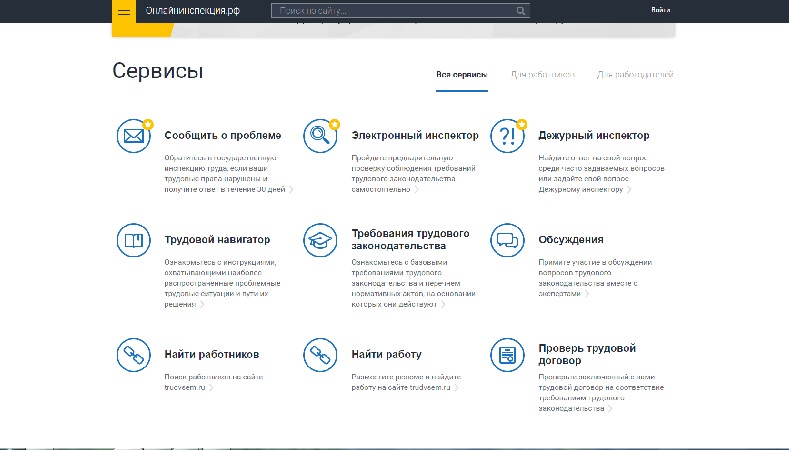
Task: Select the Все сервисы tab
Action: (x=461, y=75)
